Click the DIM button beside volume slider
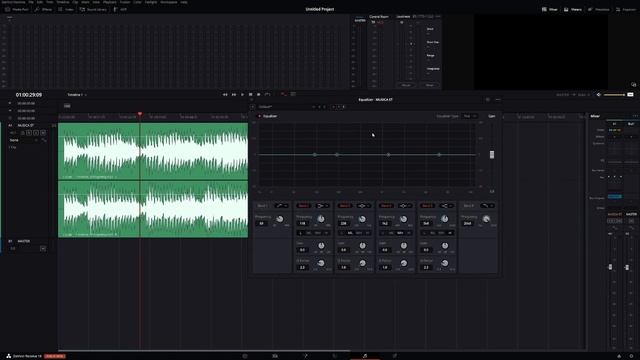The height and width of the screenshot is (360, 640). [631, 95]
